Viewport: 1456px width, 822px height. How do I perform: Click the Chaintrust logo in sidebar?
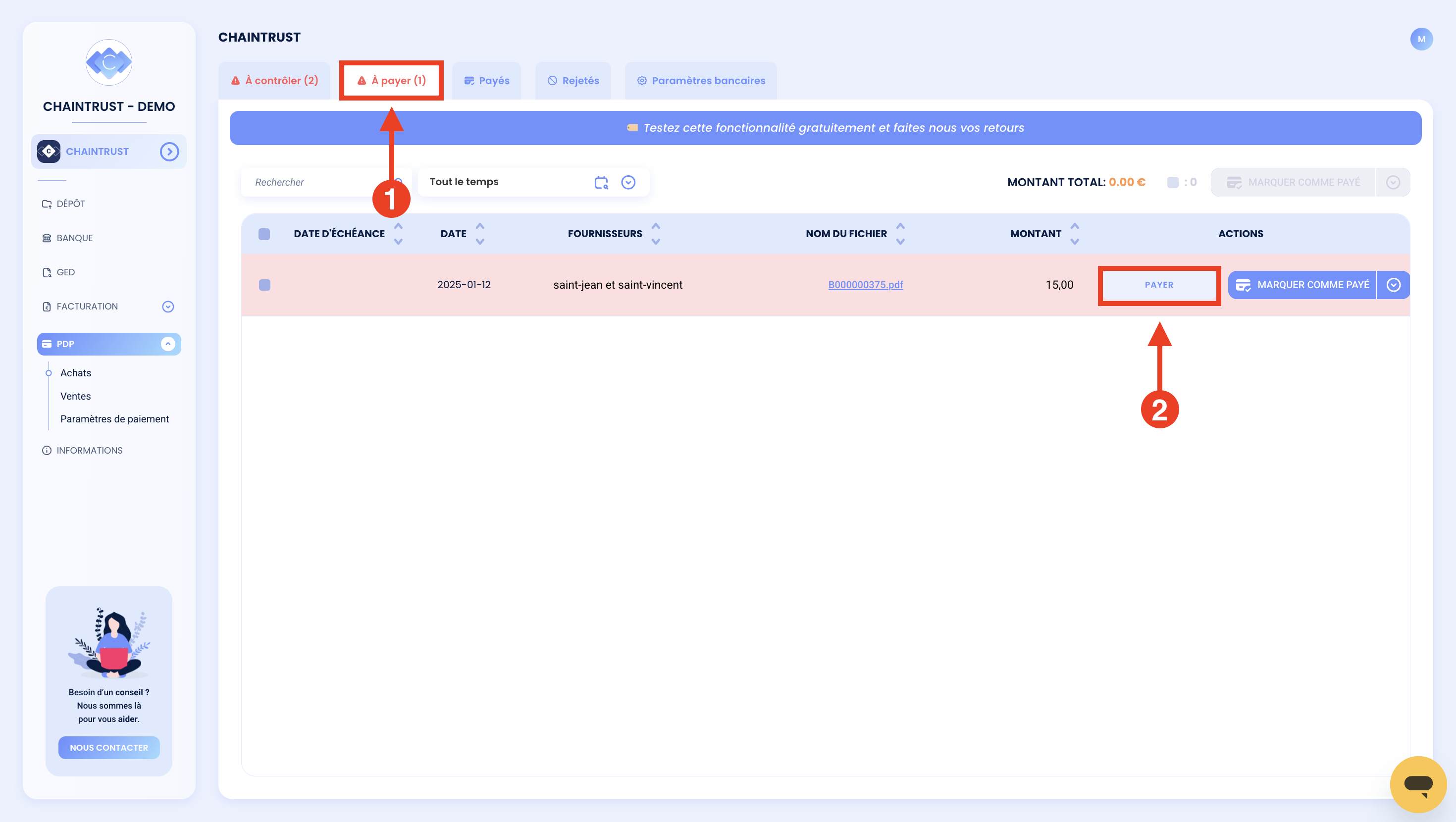tap(108, 63)
